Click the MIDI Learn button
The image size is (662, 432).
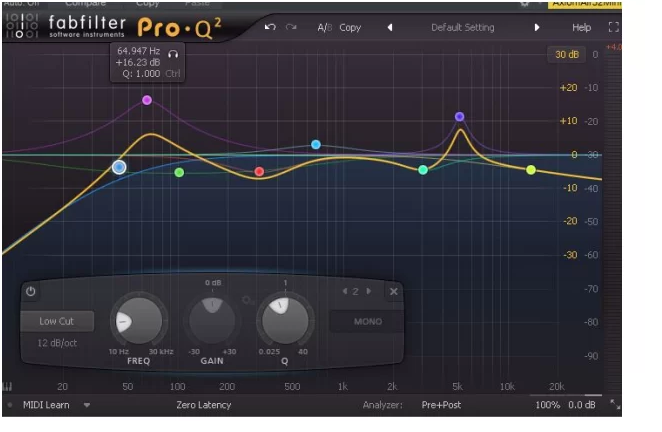tap(46, 405)
